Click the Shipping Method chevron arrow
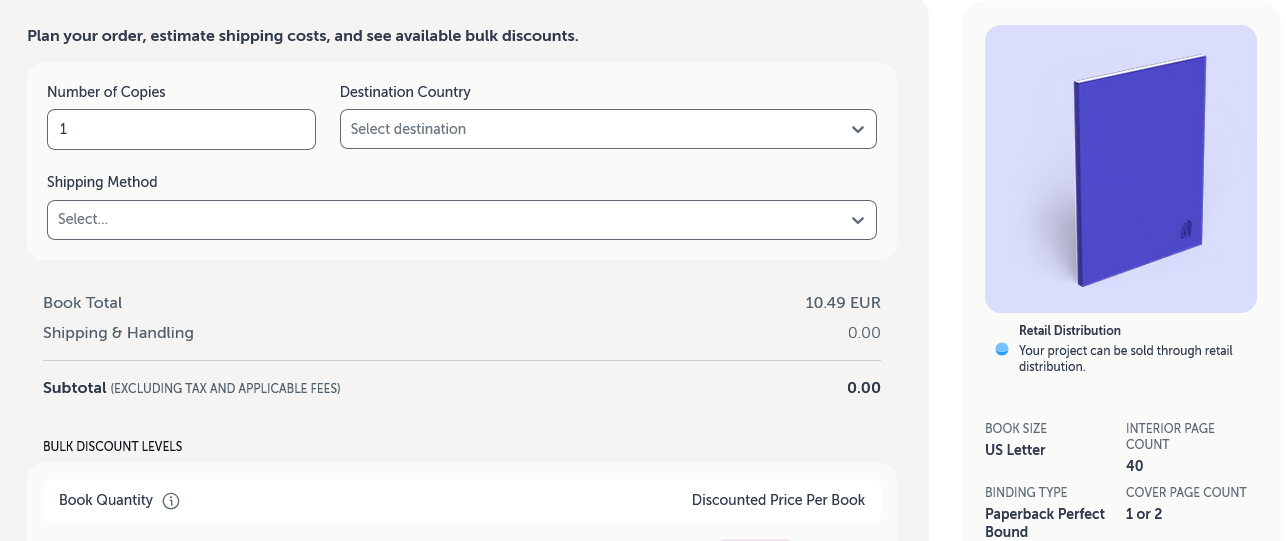 coord(857,220)
